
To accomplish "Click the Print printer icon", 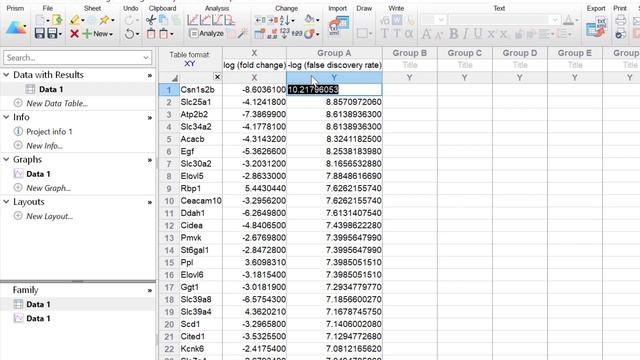I will (x=621, y=20).
